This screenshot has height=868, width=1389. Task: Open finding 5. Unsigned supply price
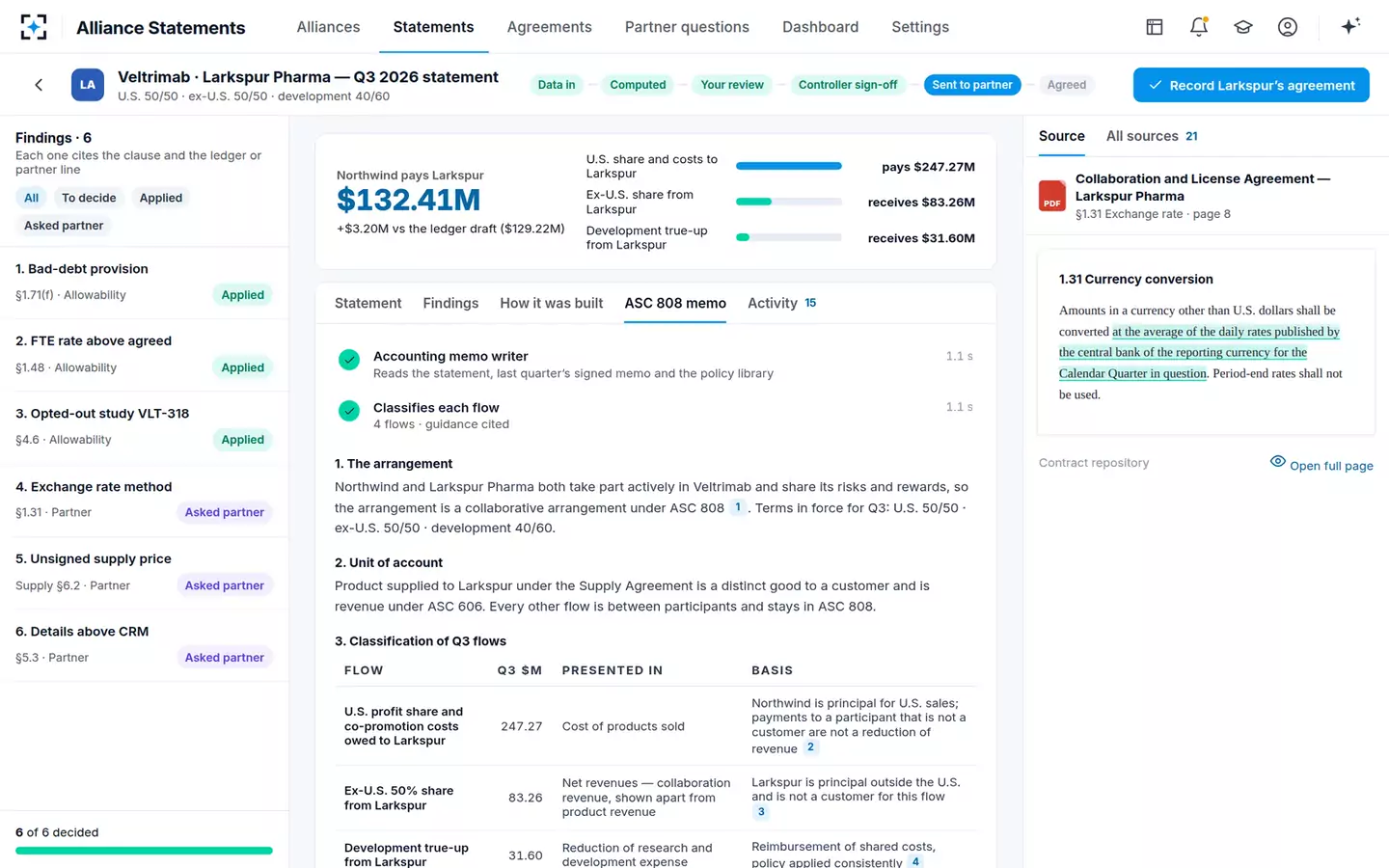pos(145,573)
